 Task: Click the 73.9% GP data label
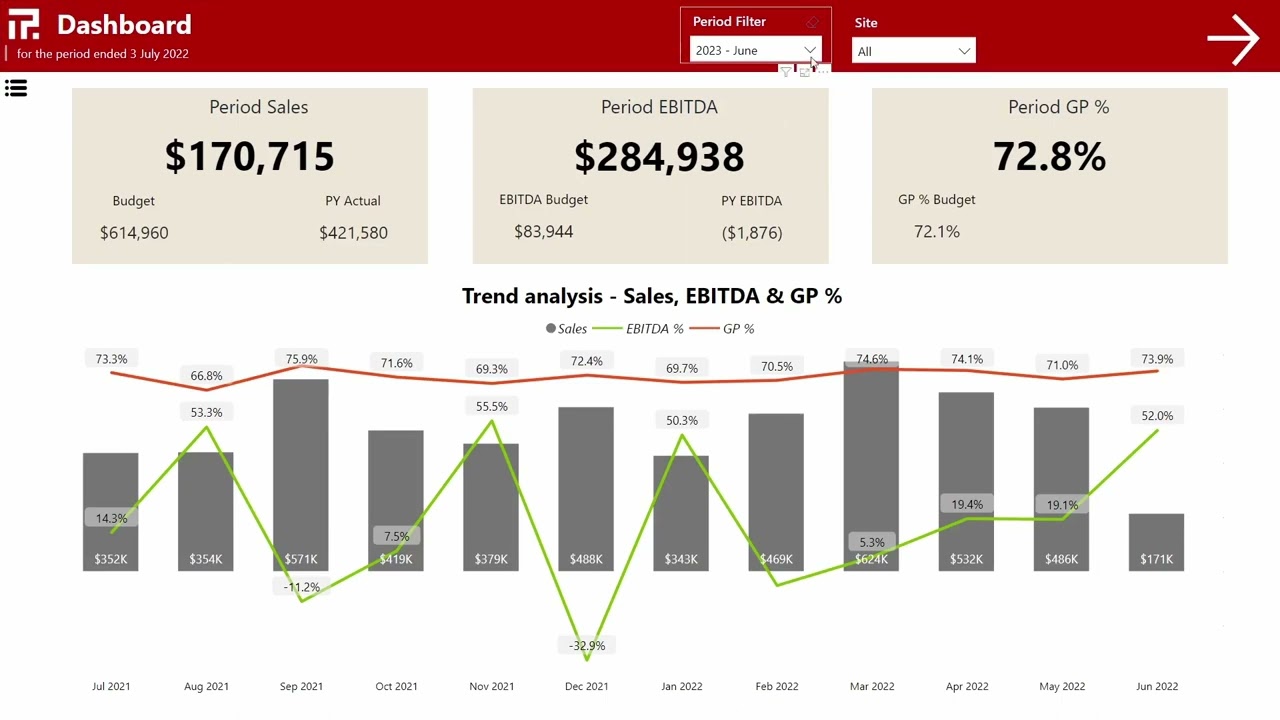[1157, 359]
